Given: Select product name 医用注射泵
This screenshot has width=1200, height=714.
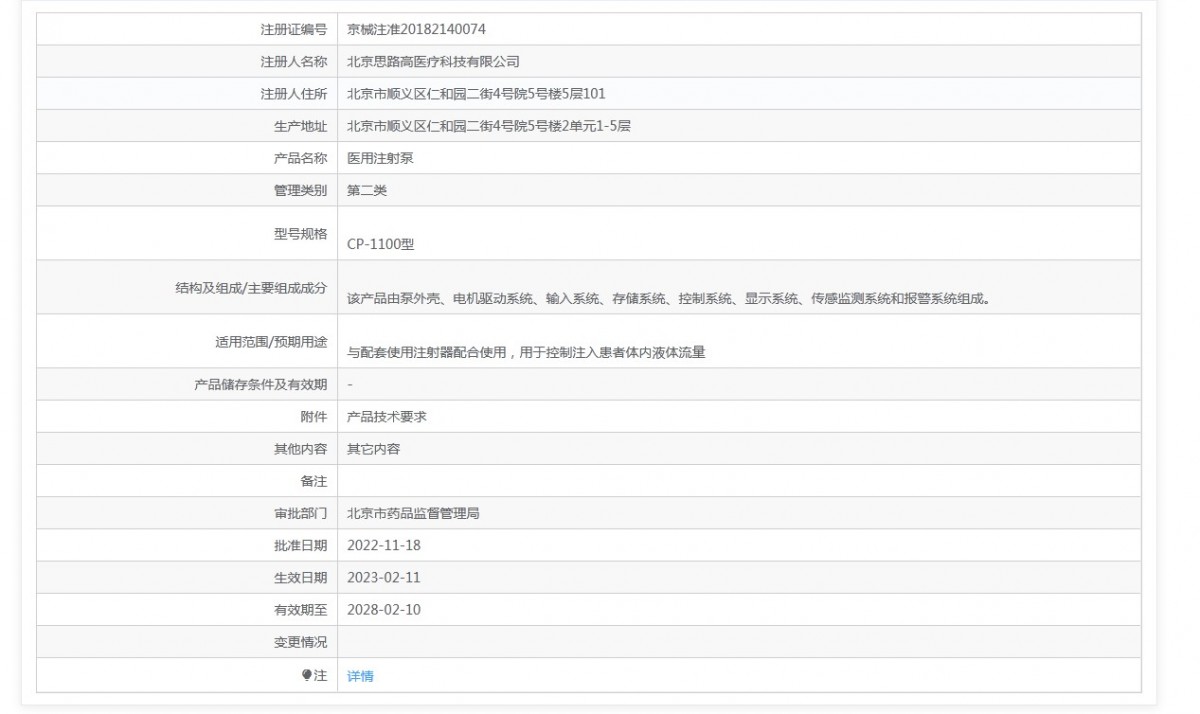Looking at the screenshot, I should [380, 158].
